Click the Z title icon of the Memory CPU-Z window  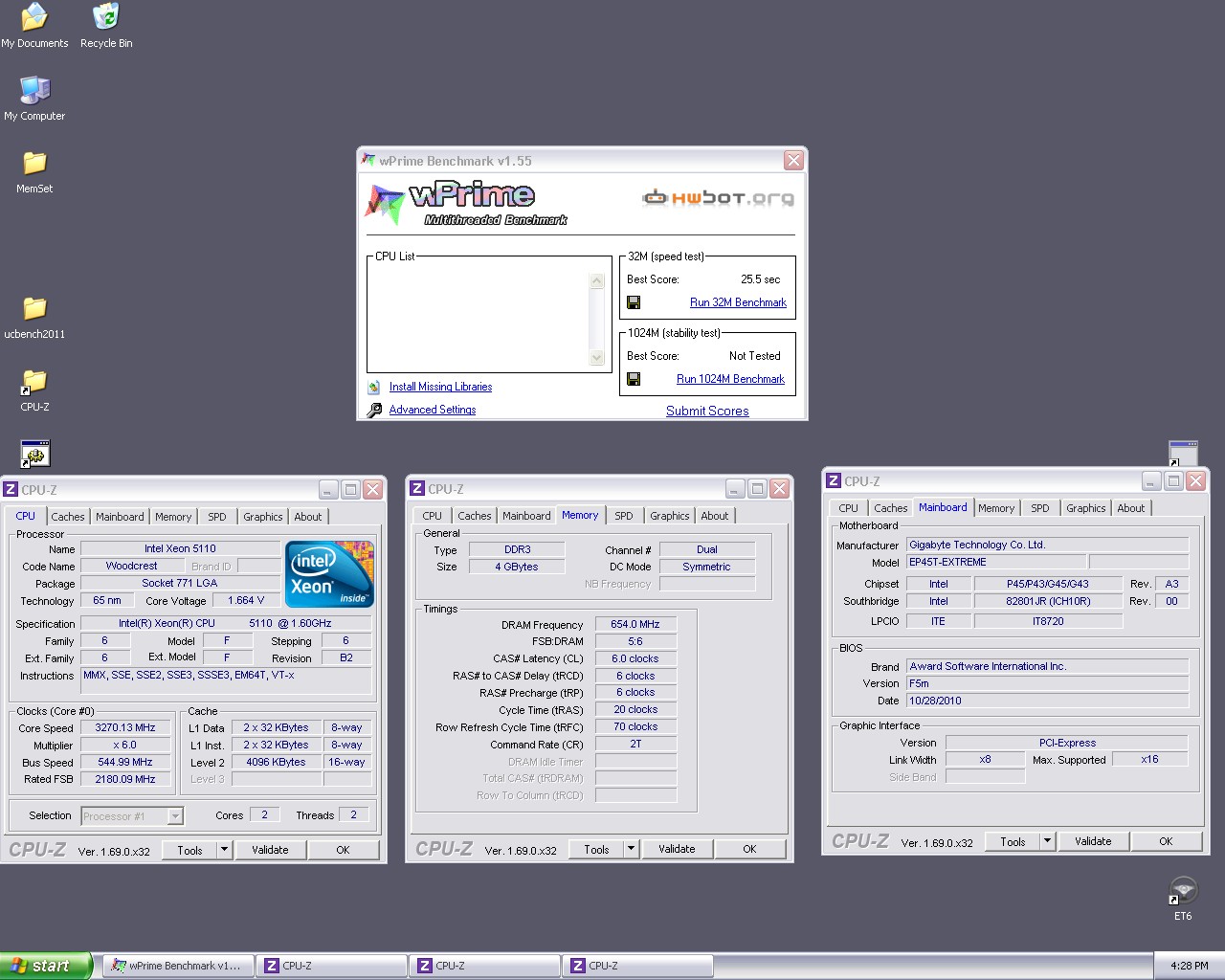point(417,489)
